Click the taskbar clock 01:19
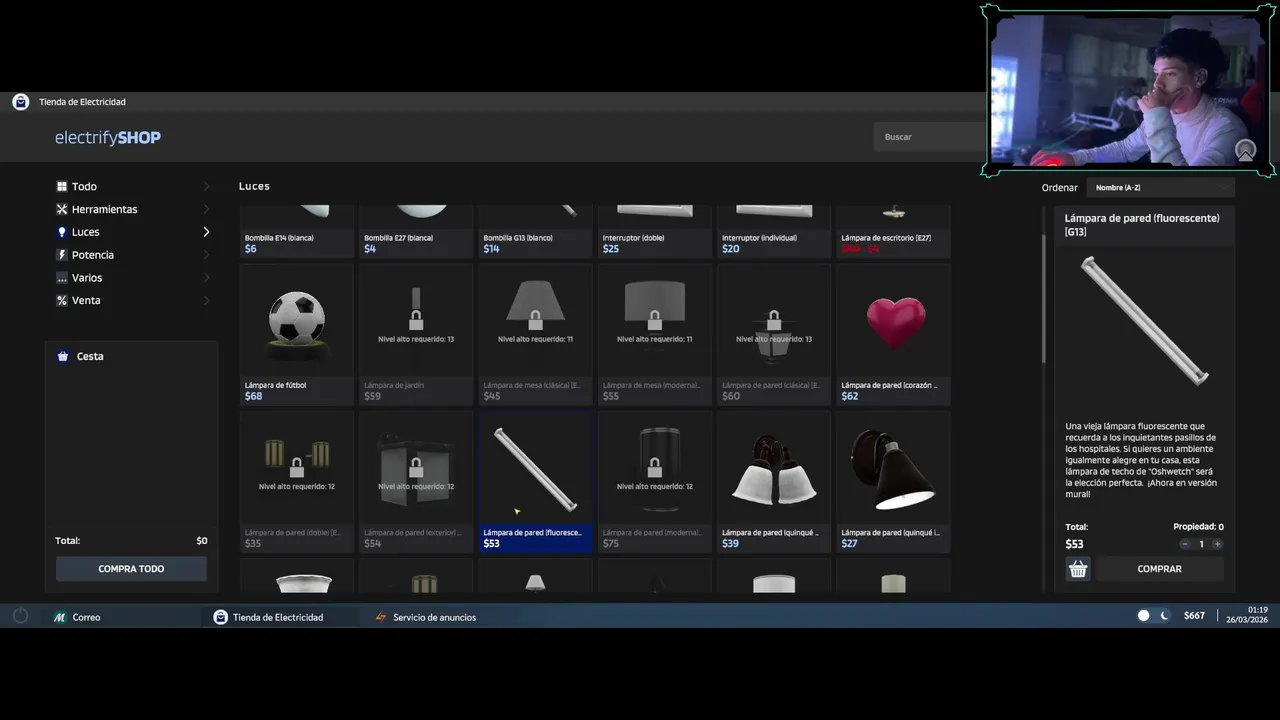Viewport: 1280px width, 720px height. coord(1257,610)
